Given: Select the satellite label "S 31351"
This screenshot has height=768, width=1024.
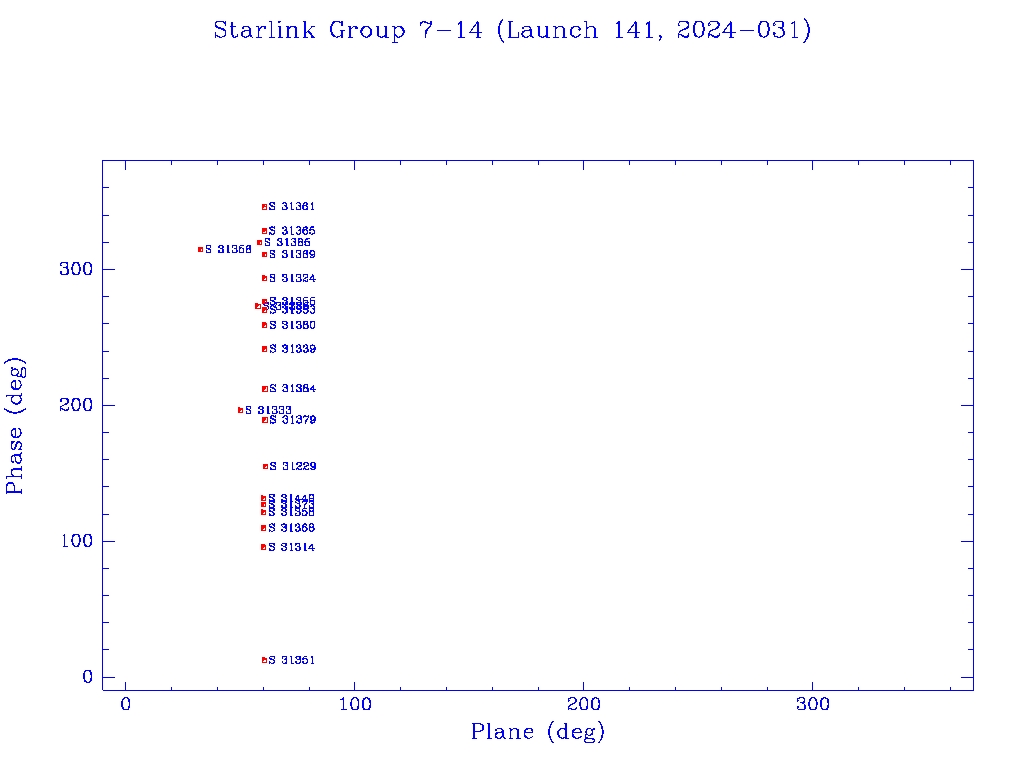Looking at the screenshot, I should [291, 660].
